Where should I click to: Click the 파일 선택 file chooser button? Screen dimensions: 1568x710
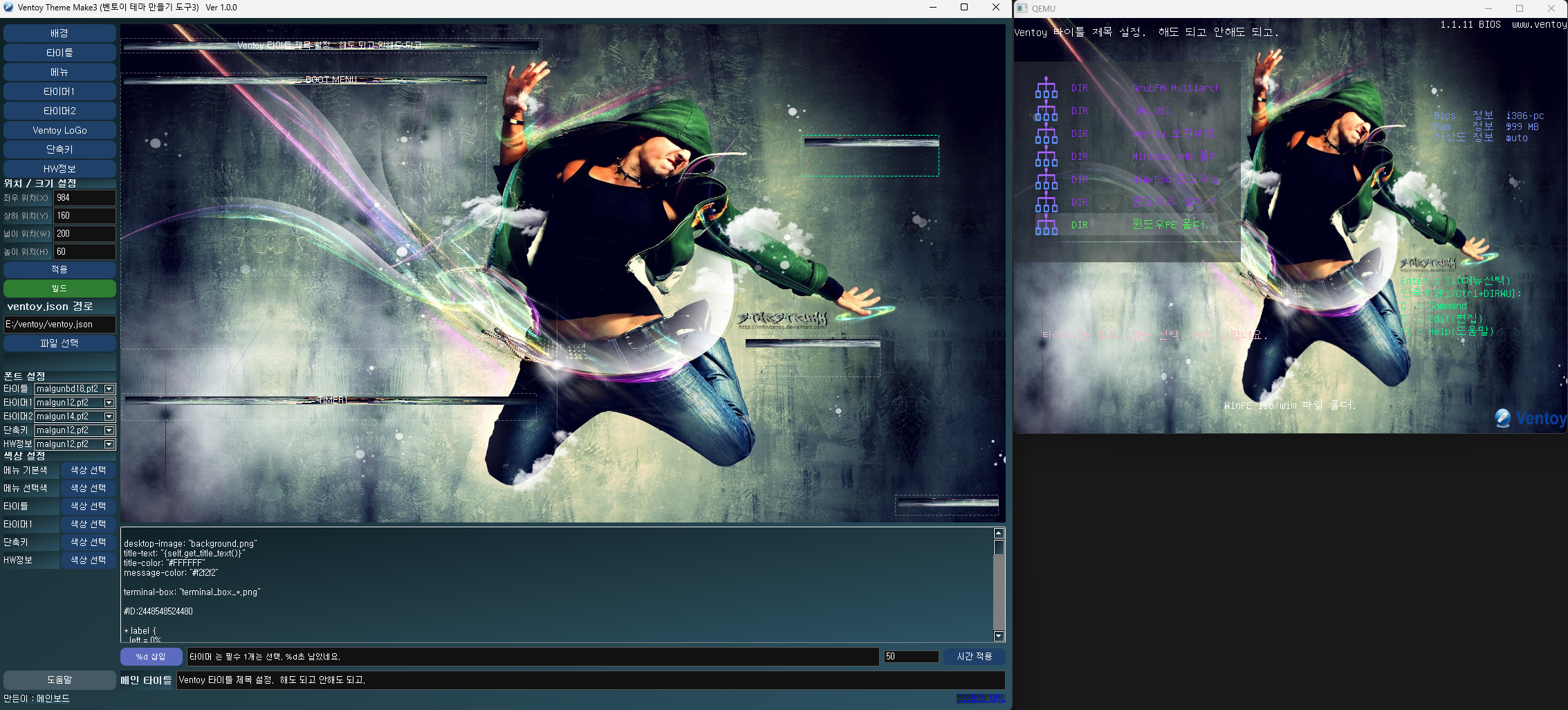pos(59,343)
